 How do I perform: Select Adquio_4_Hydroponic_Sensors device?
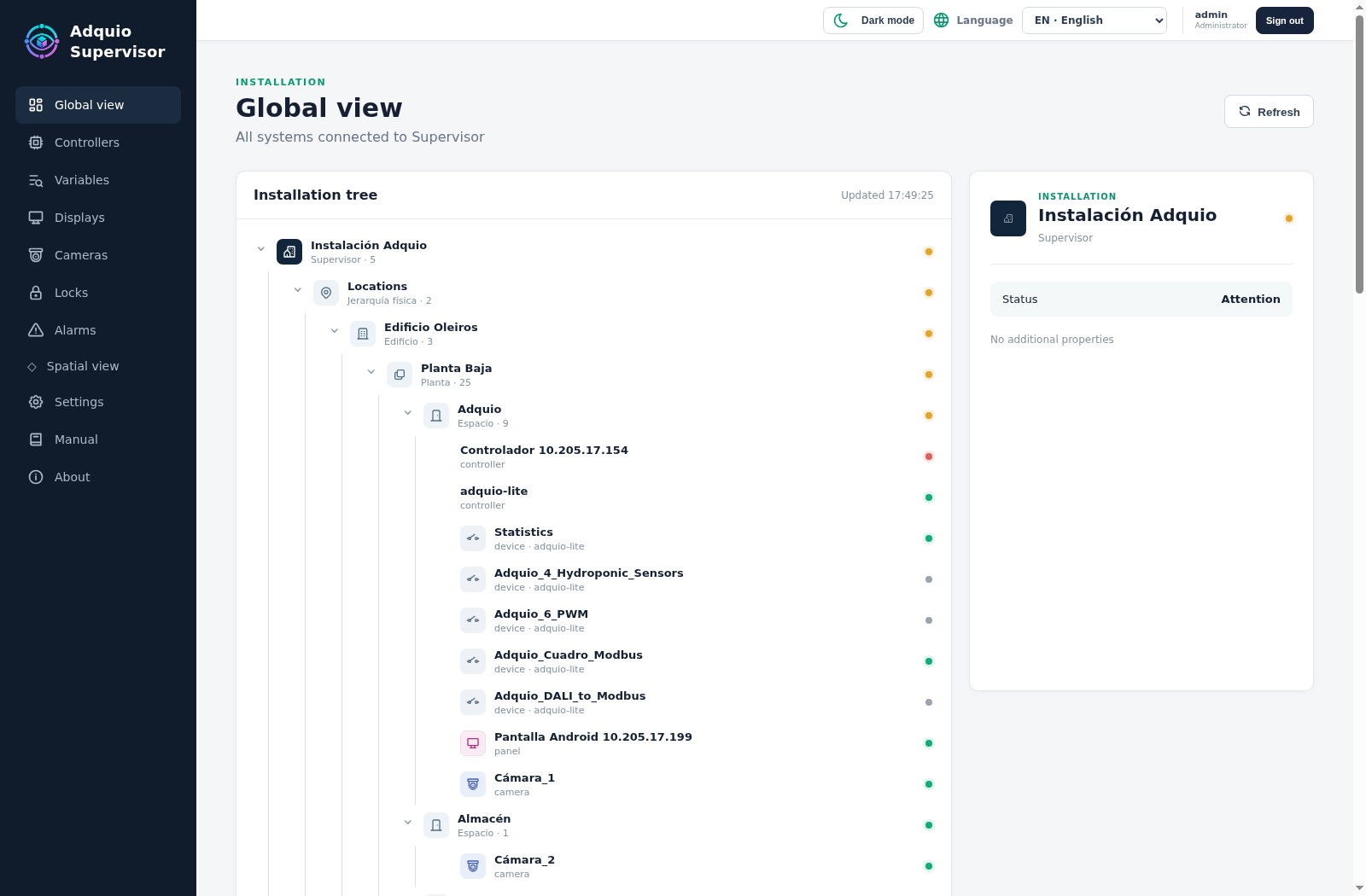697,579
